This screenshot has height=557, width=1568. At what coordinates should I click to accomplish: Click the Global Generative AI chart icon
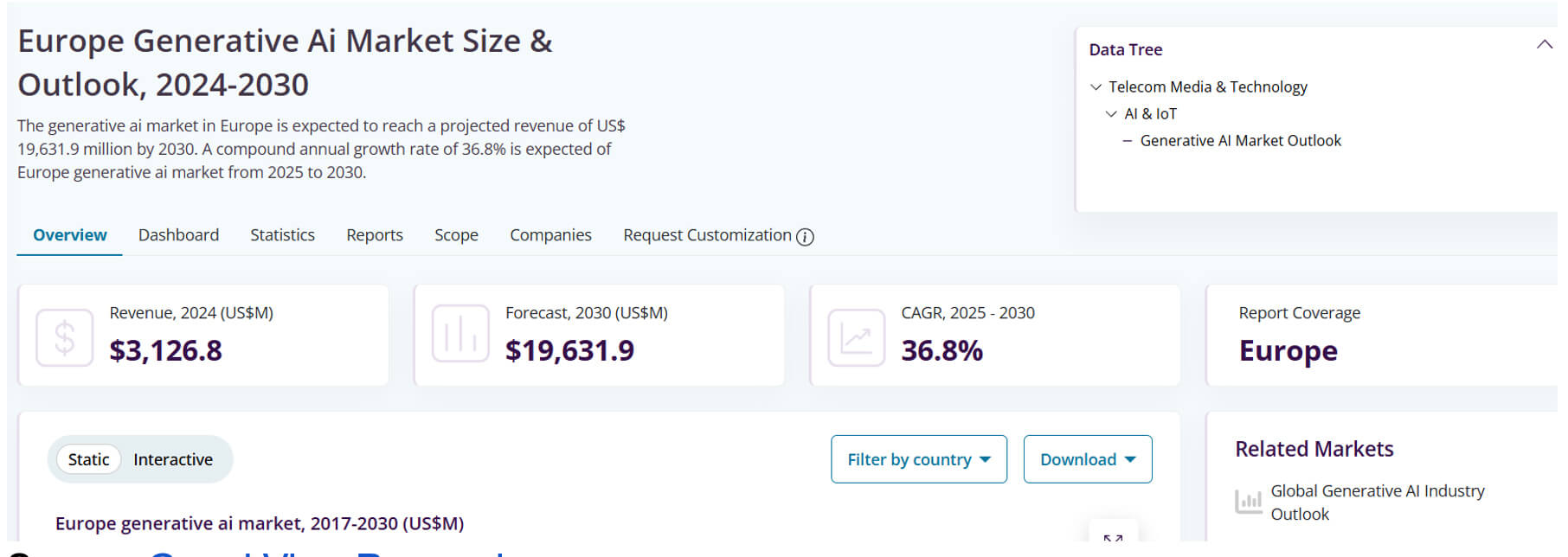click(1248, 502)
